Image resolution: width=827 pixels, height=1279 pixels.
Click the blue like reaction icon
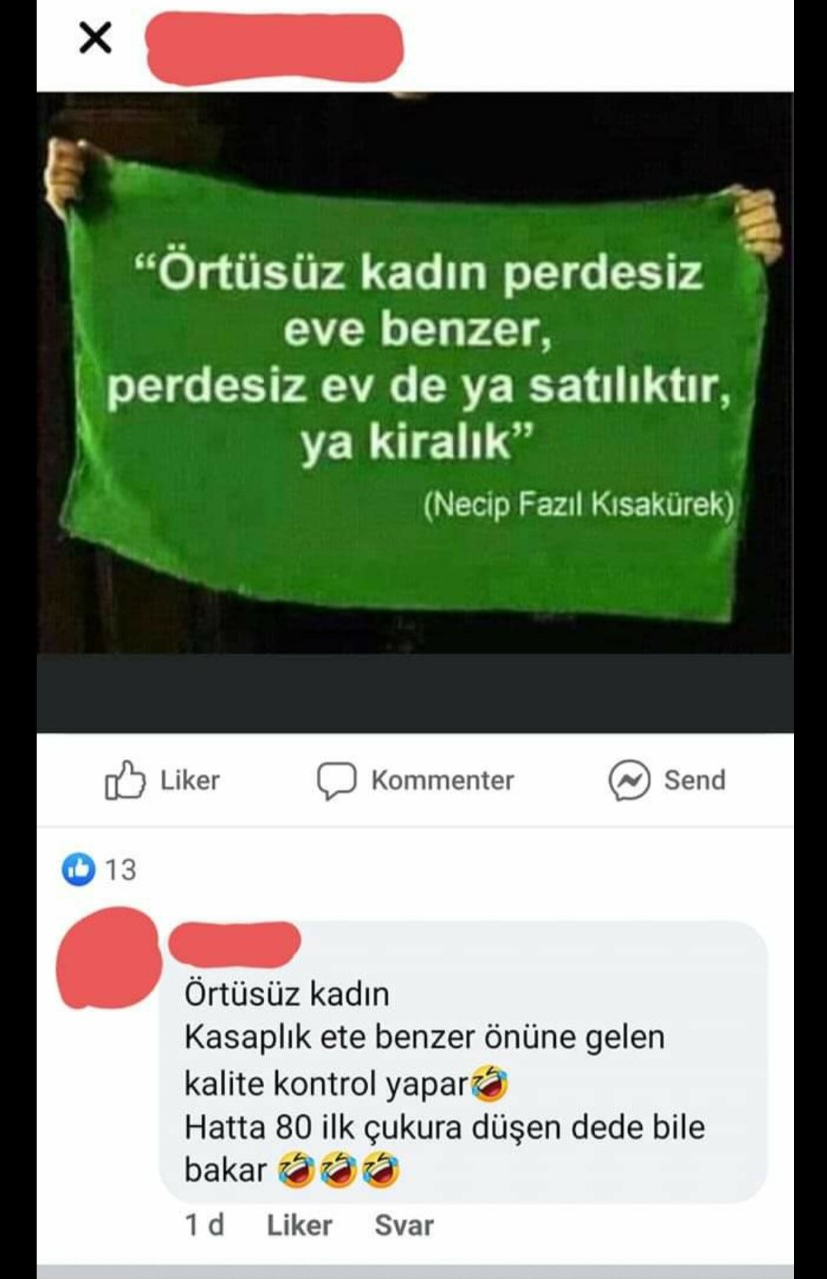78,870
